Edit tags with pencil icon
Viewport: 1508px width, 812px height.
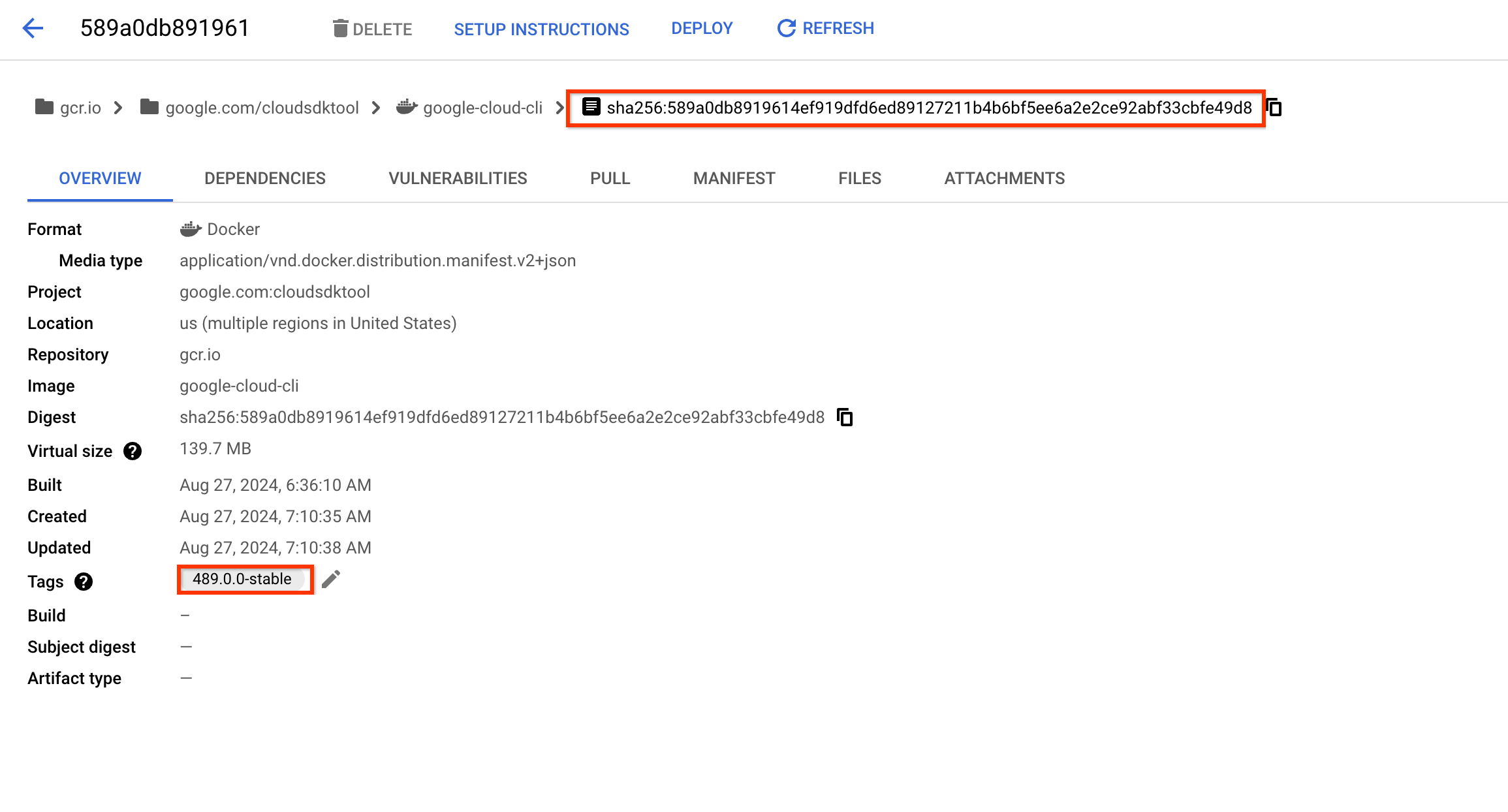(331, 580)
